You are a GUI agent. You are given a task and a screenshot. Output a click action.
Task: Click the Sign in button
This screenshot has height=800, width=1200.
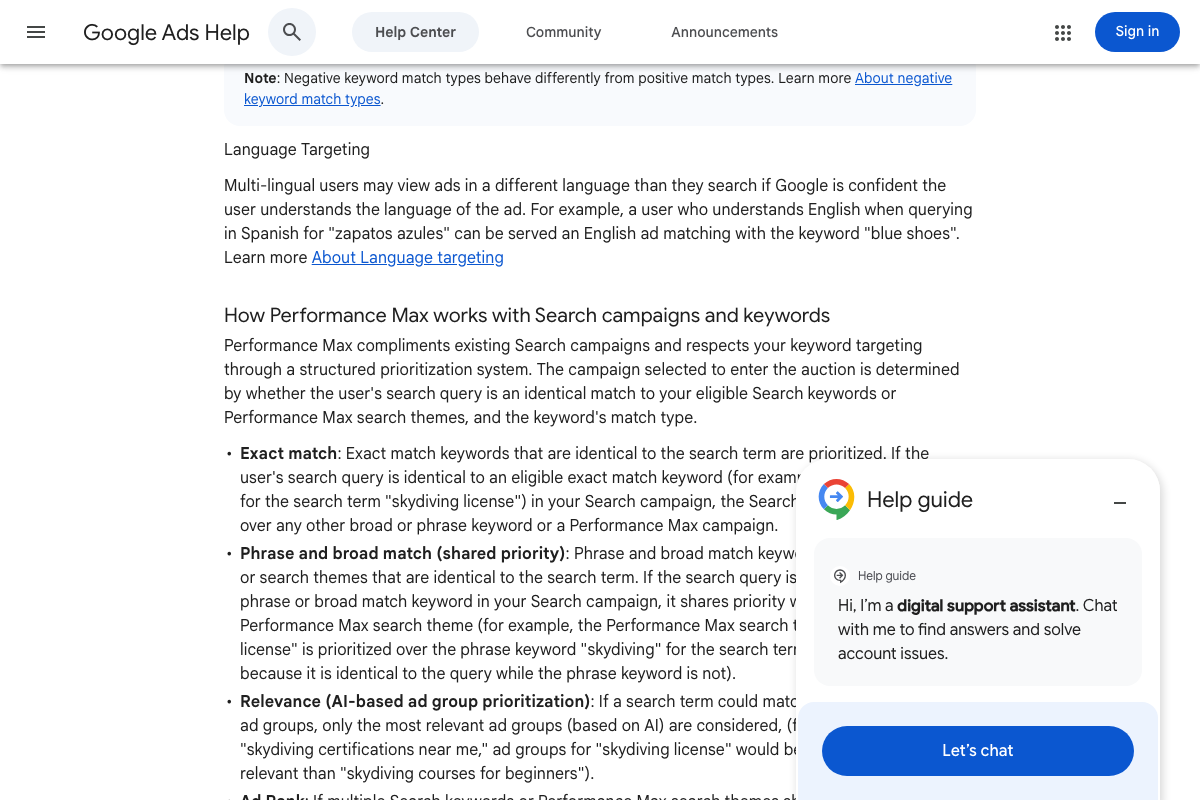click(1137, 32)
